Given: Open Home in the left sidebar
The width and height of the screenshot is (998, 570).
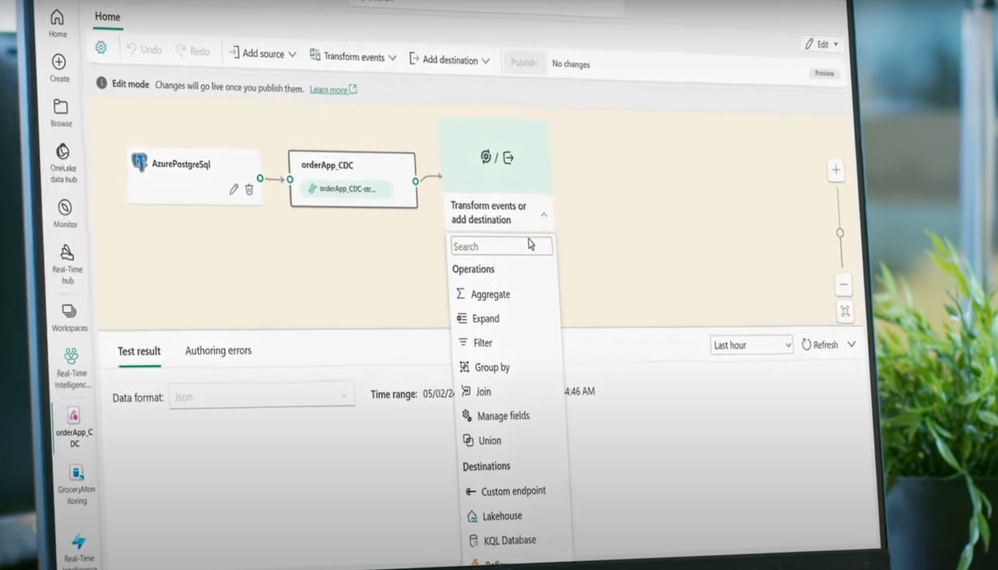Looking at the screenshot, I should pos(57,23).
